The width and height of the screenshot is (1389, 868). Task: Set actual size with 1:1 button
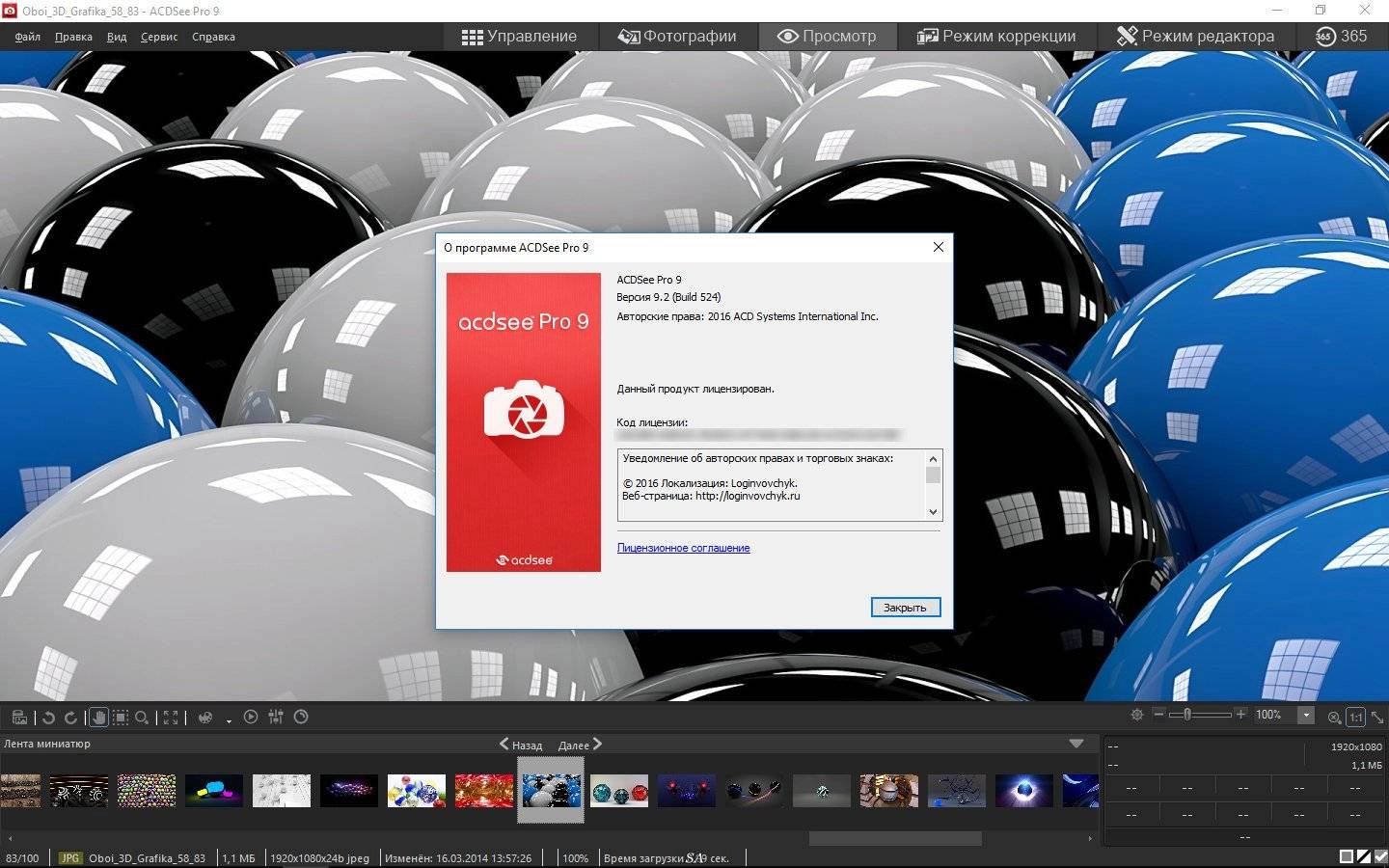click(1356, 717)
